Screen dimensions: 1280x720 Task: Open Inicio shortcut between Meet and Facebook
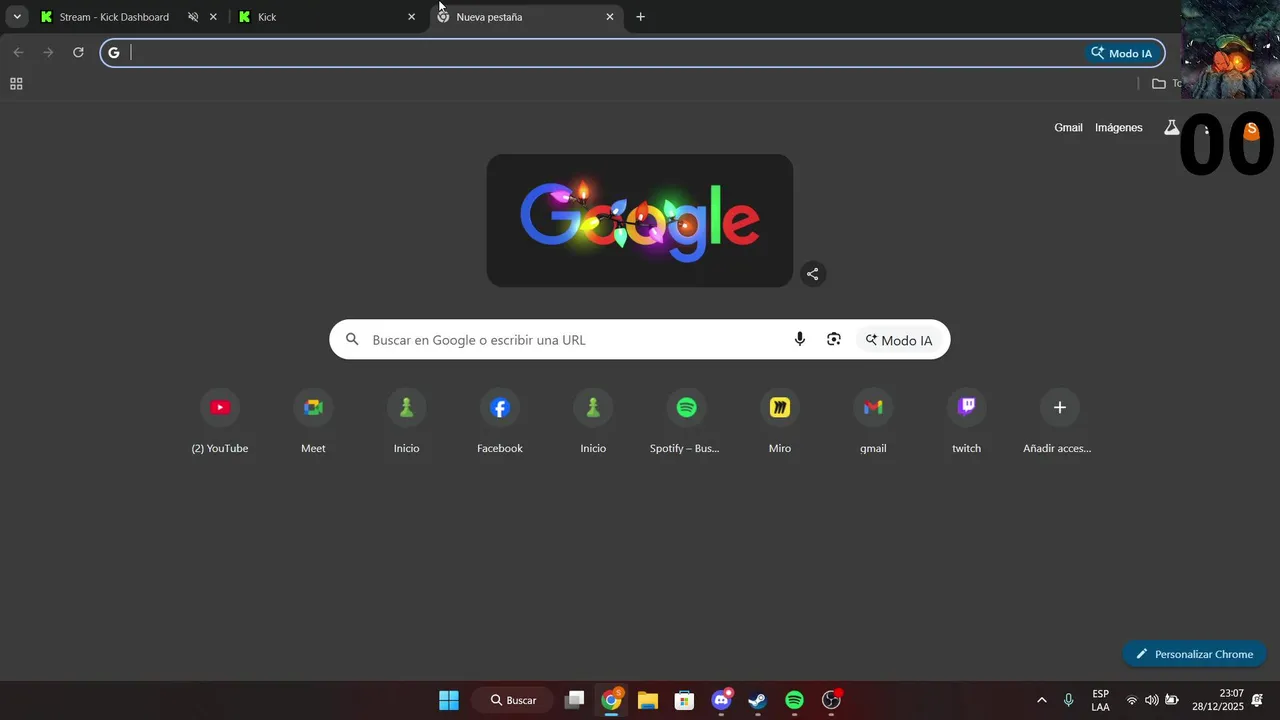tap(406, 421)
